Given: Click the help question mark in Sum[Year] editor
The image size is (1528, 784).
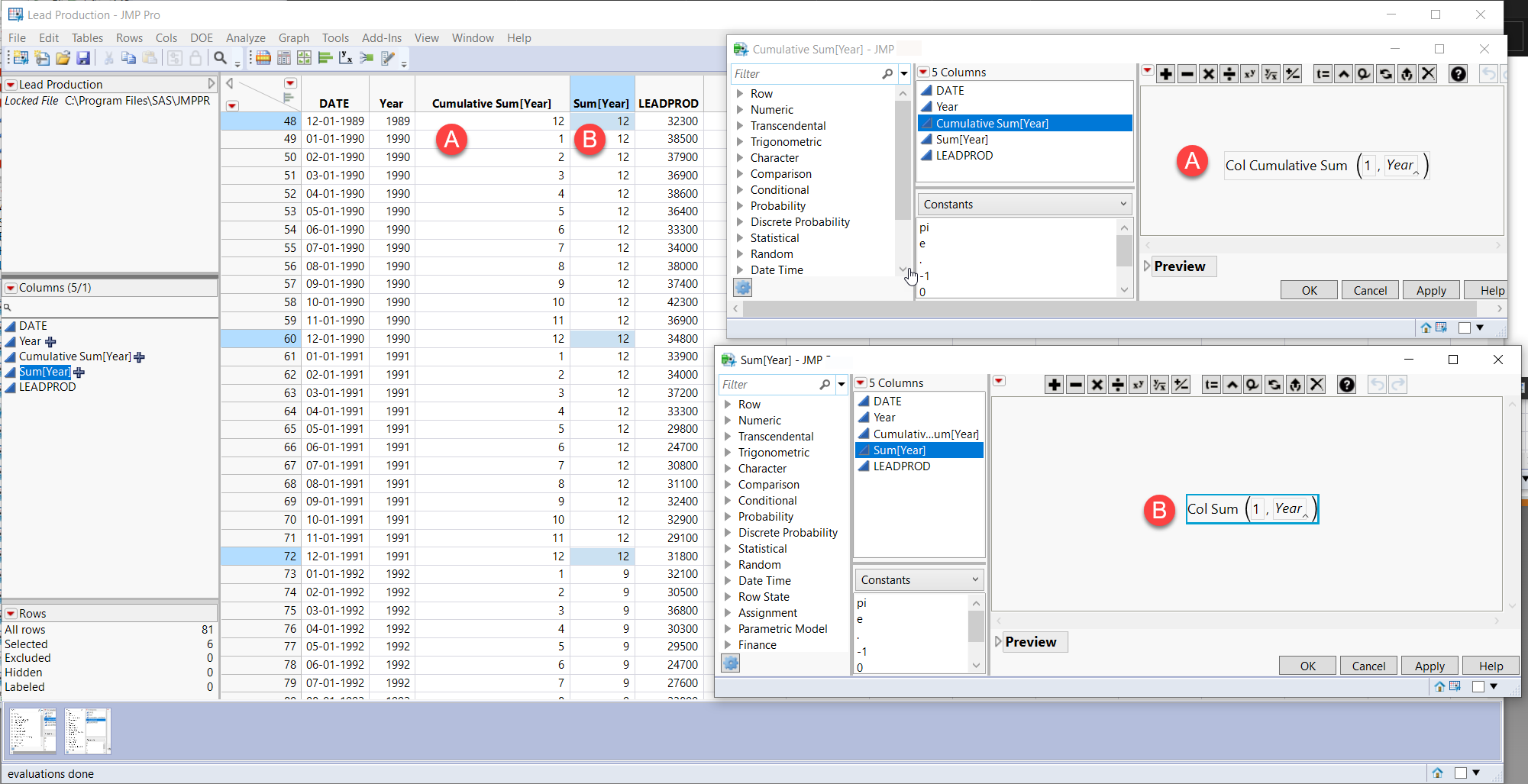Looking at the screenshot, I should tap(1346, 385).
